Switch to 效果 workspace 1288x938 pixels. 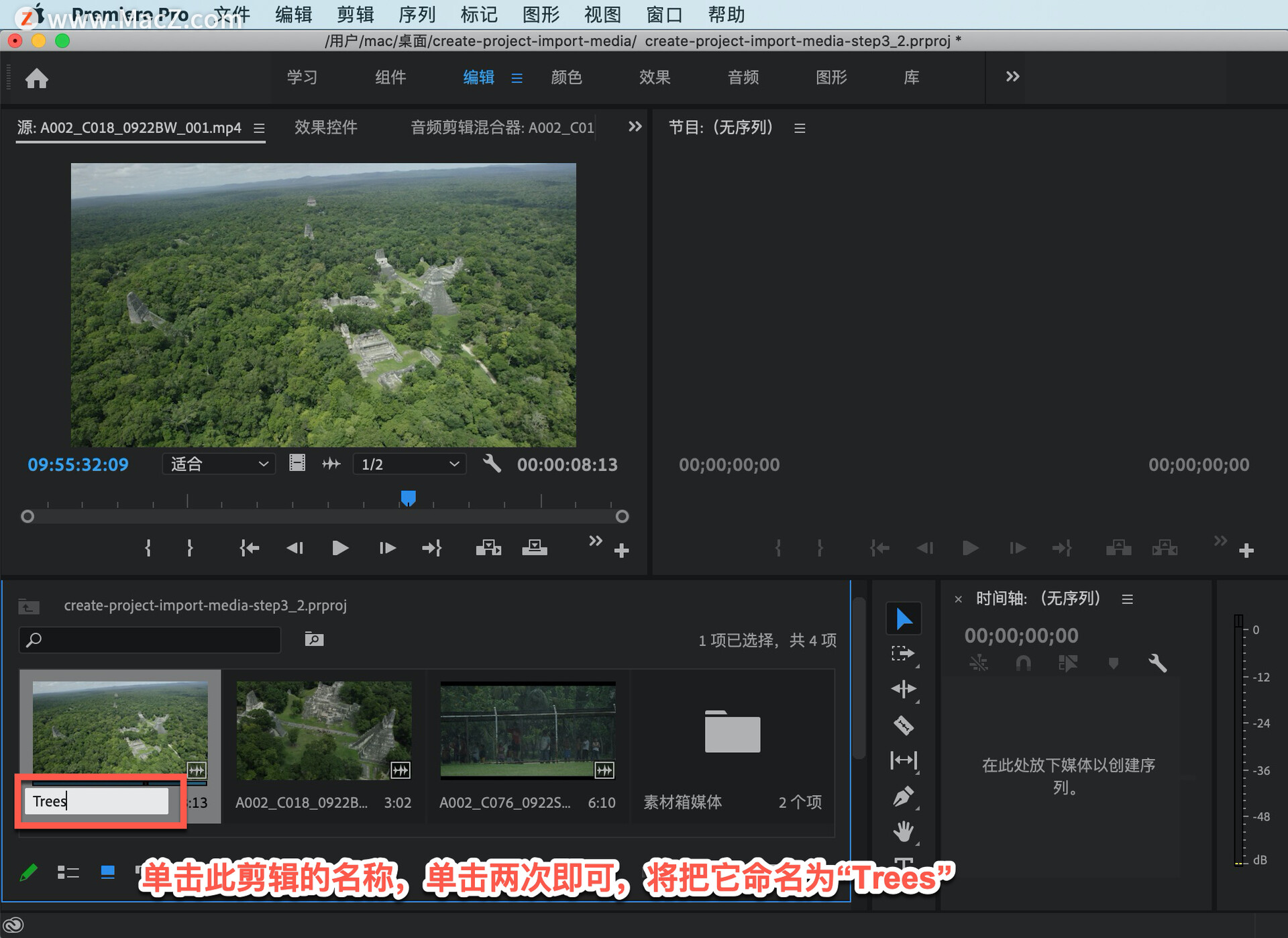click(655, 77)
